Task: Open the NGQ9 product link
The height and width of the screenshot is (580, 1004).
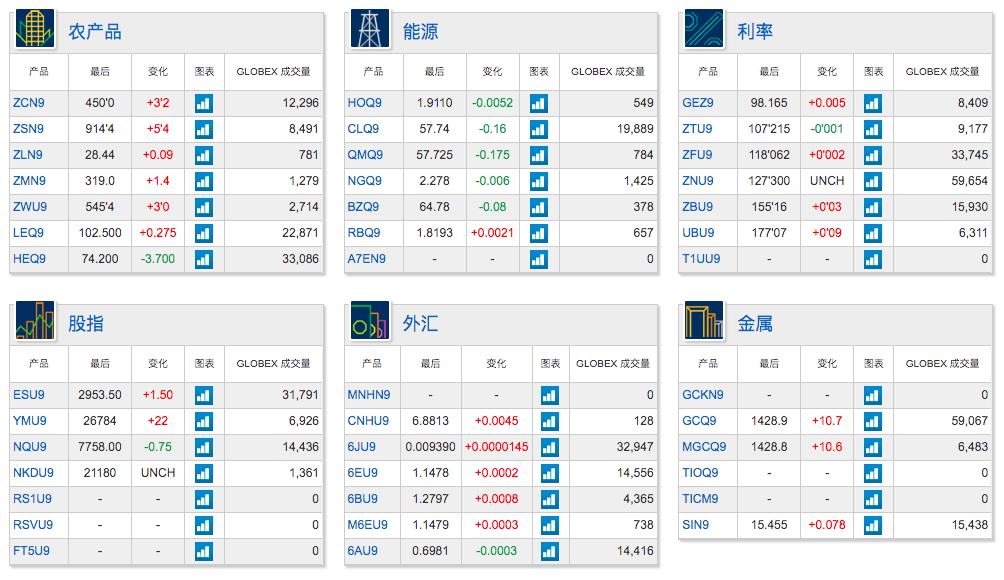Action: [364, 181]
